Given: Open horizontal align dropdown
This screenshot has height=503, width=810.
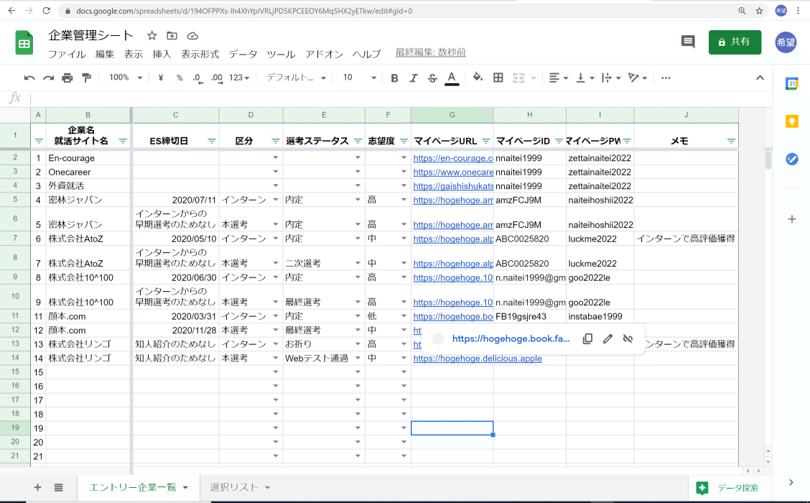Looking at the screenshot, I should click(x=558, y=78).
